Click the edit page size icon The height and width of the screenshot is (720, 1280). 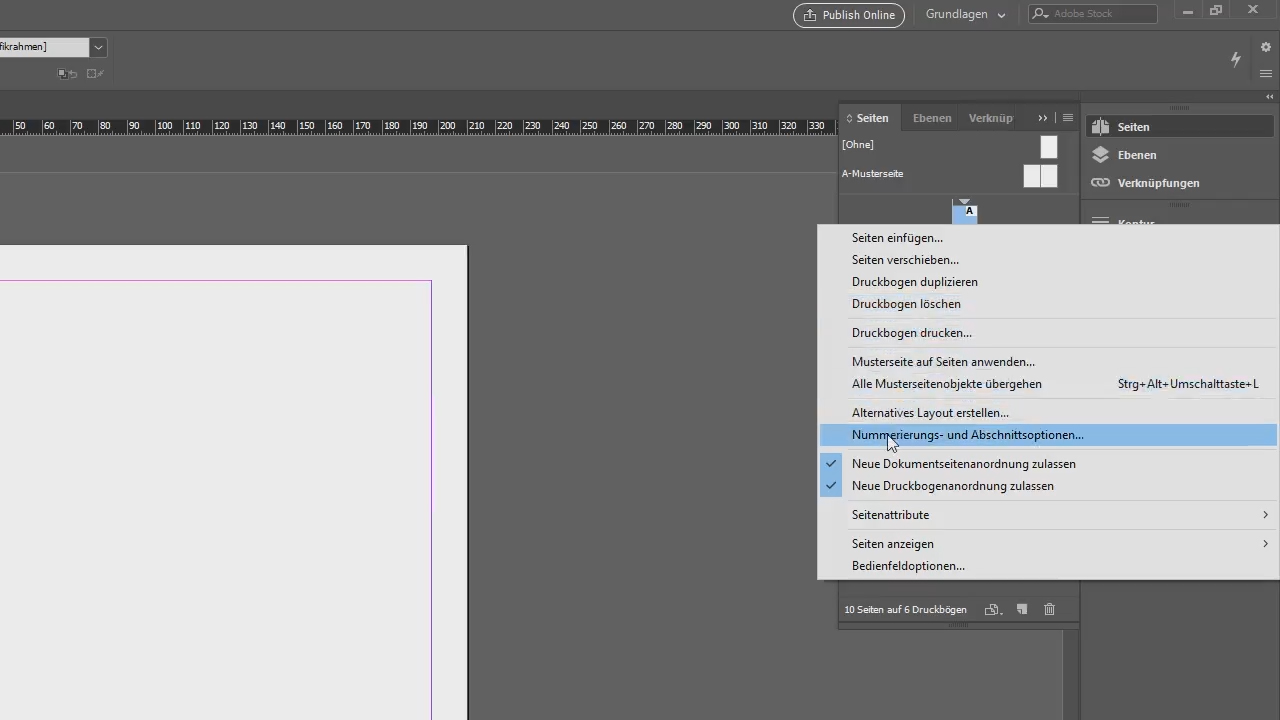pos(992,609)
